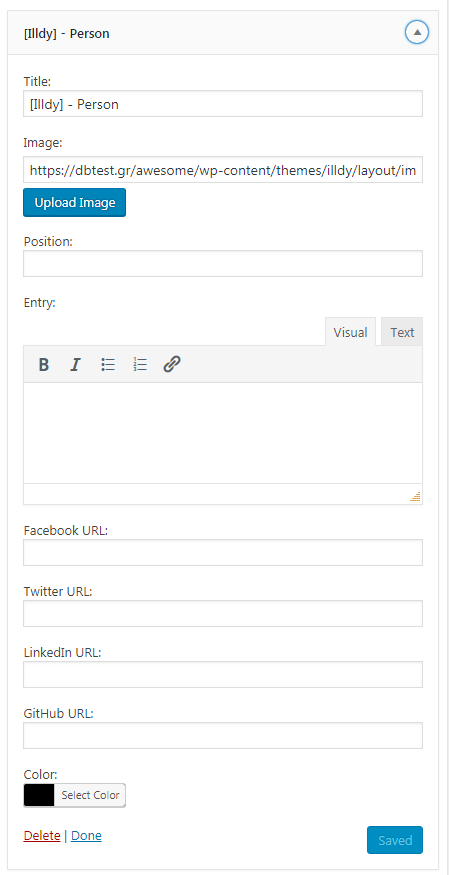Apply Bold formatting in the Entry editor
The height and width of the screenshot is (875, 449).
[44, 365]
